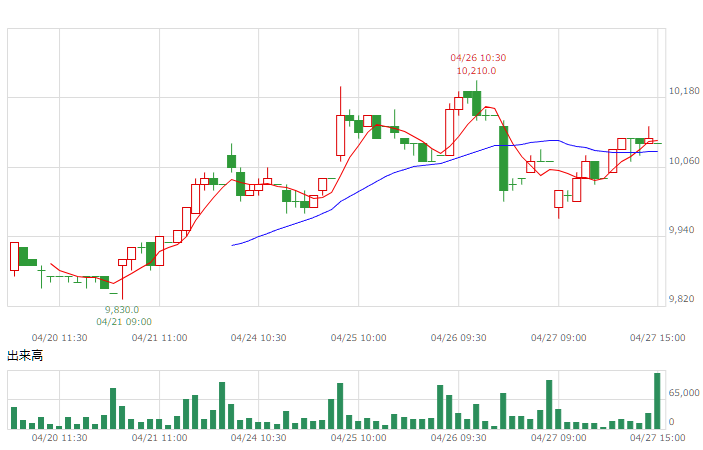Select the large green candlestick after 04/26 high
The height and width of the screenshot is (450, 703).
click(503, 158)
